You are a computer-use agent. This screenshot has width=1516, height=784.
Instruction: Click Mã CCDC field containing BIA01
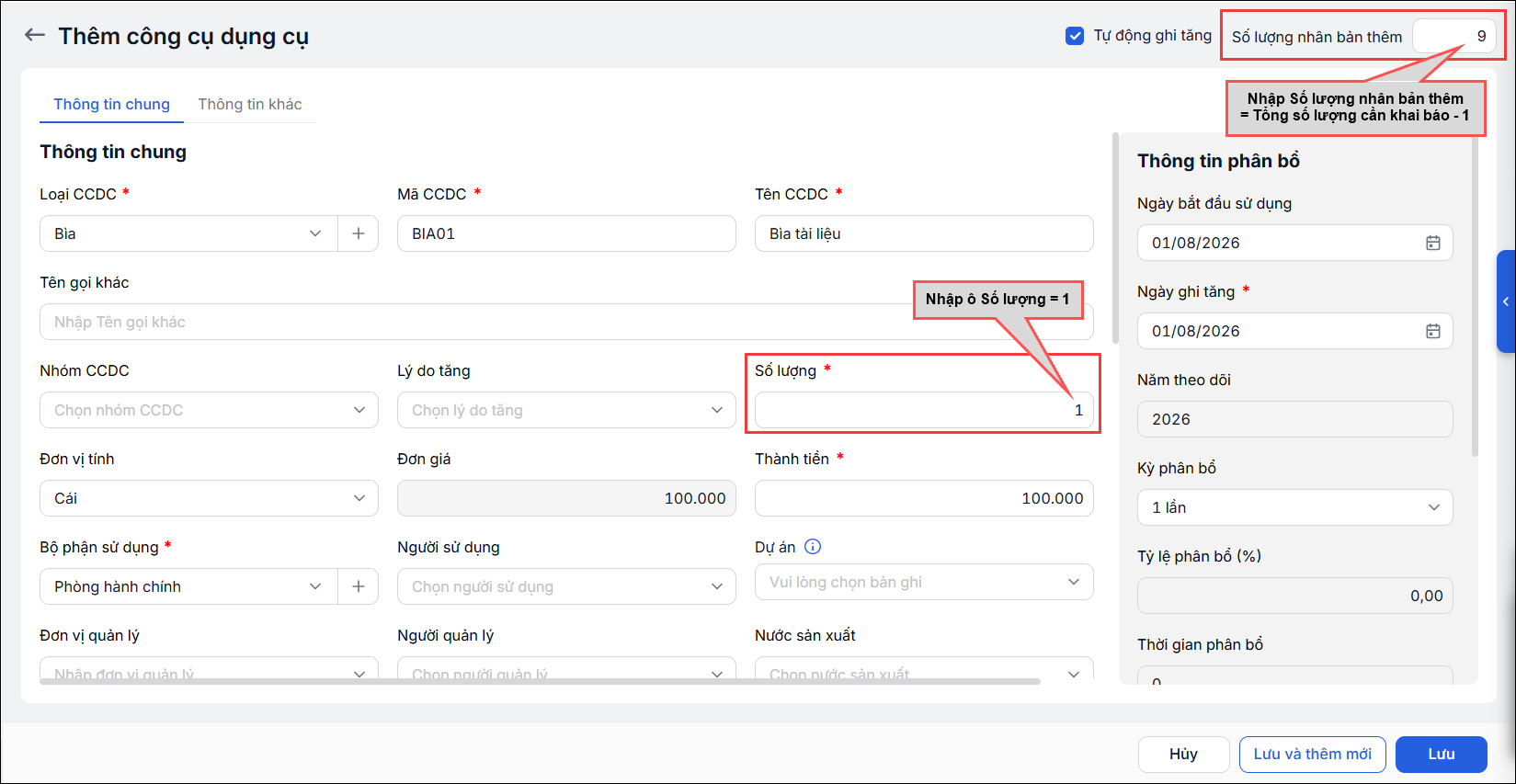click(x=566, y=233)
